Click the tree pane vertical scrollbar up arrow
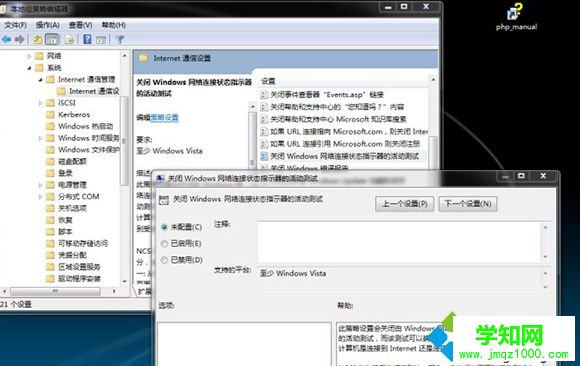This screenshot has width=580, height=366. (x=124, y=56)
